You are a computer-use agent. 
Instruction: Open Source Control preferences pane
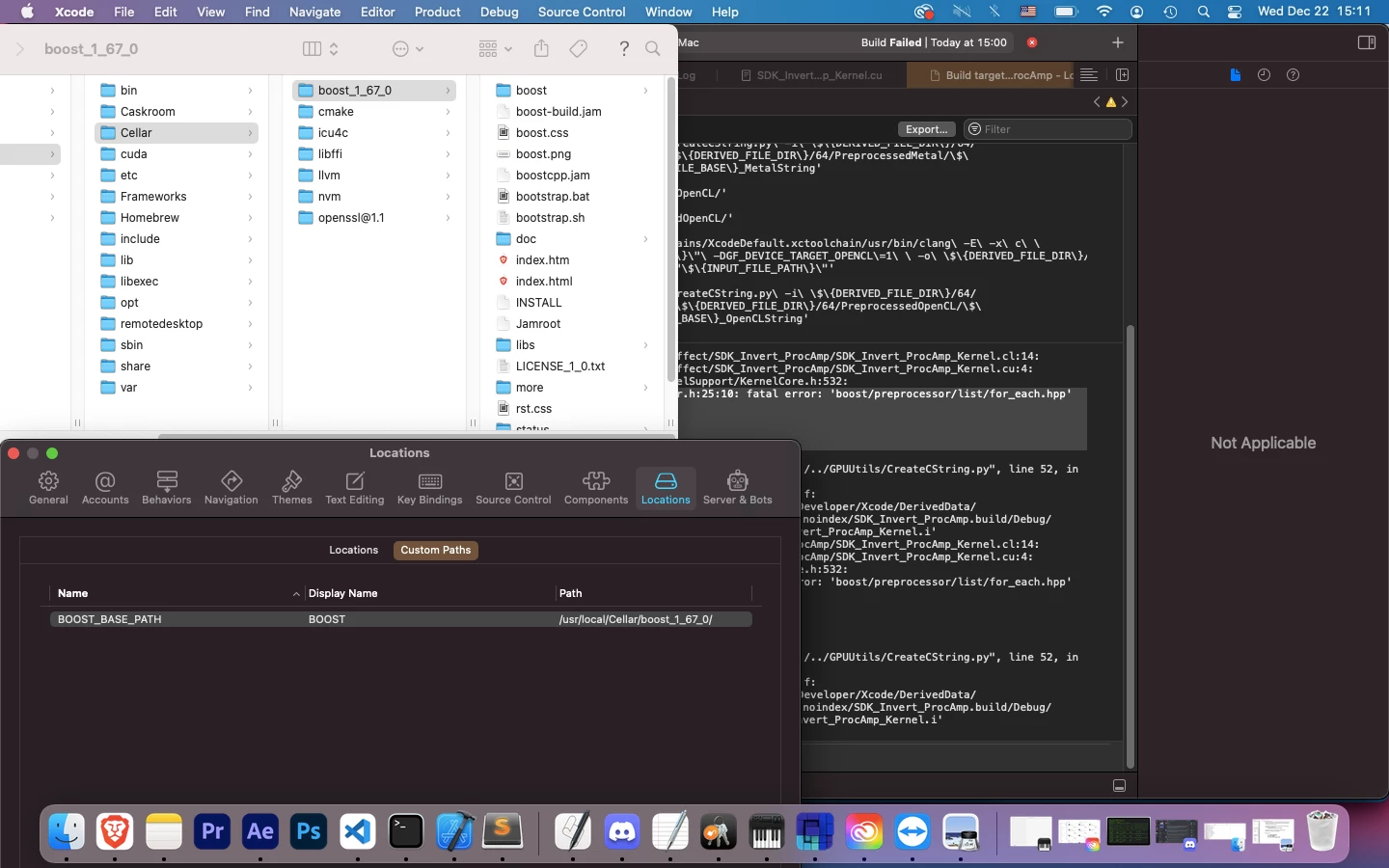tap(513, 488)
